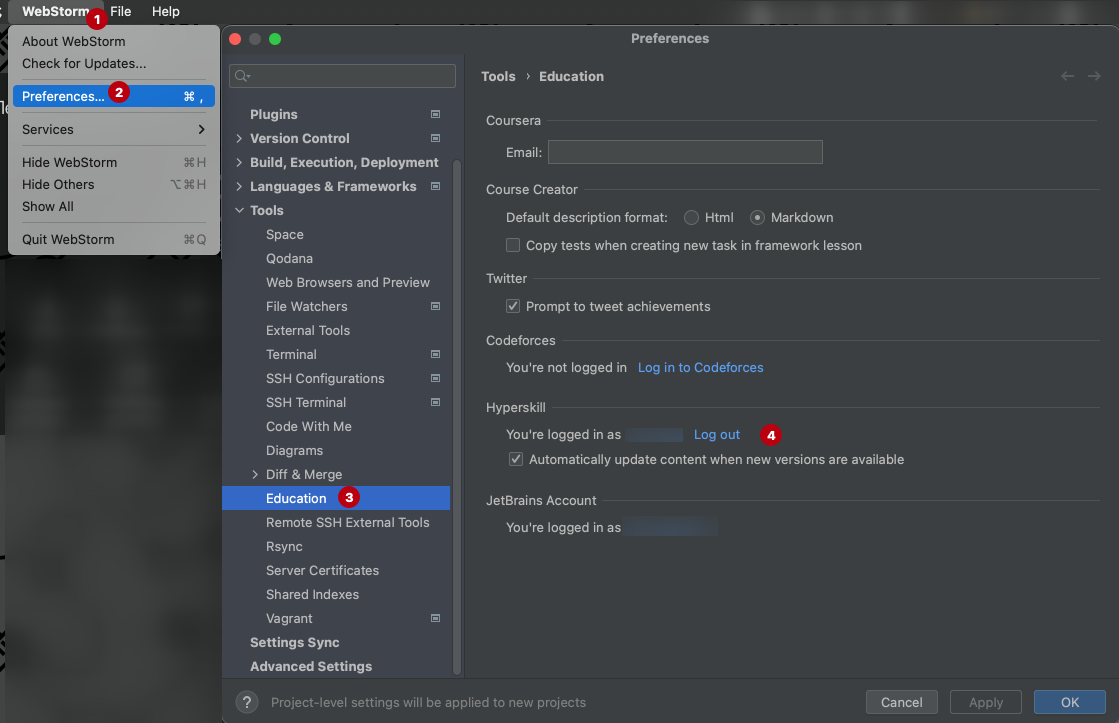Select Space under Tools
1119x723 pixels.
tap(285, 234)
